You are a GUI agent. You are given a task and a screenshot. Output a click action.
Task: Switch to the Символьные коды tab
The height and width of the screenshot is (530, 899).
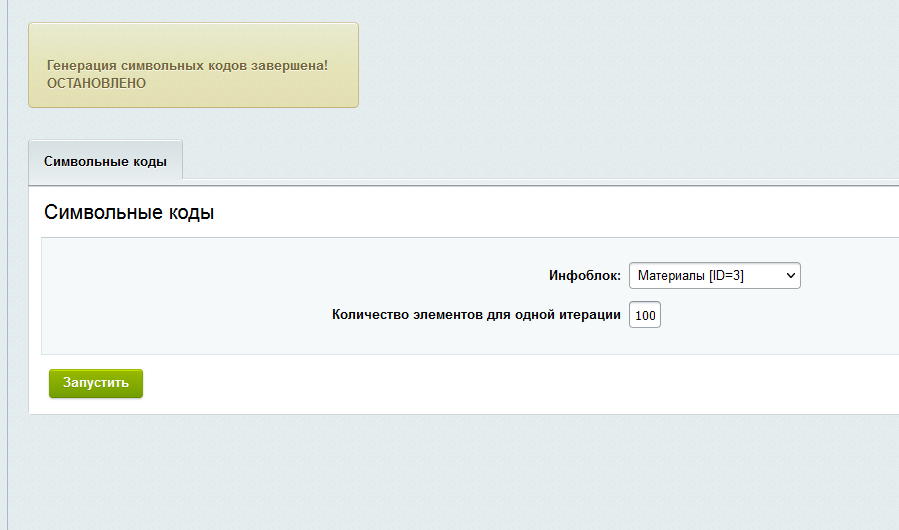[105, 161]
